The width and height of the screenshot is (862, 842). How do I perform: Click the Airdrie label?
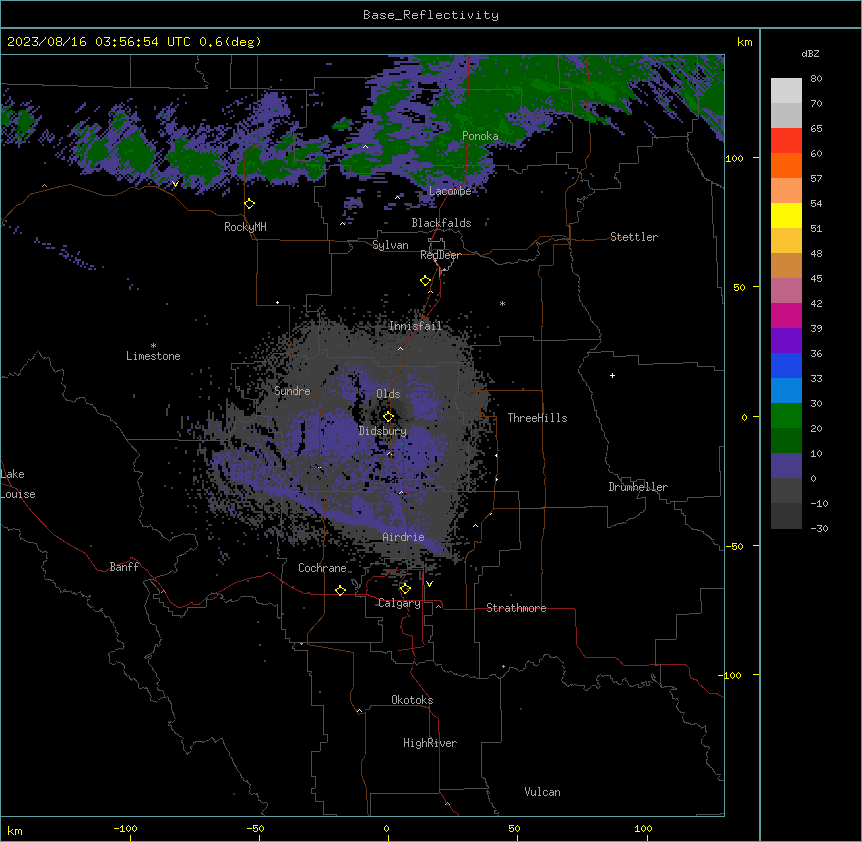tap(403, 537)
